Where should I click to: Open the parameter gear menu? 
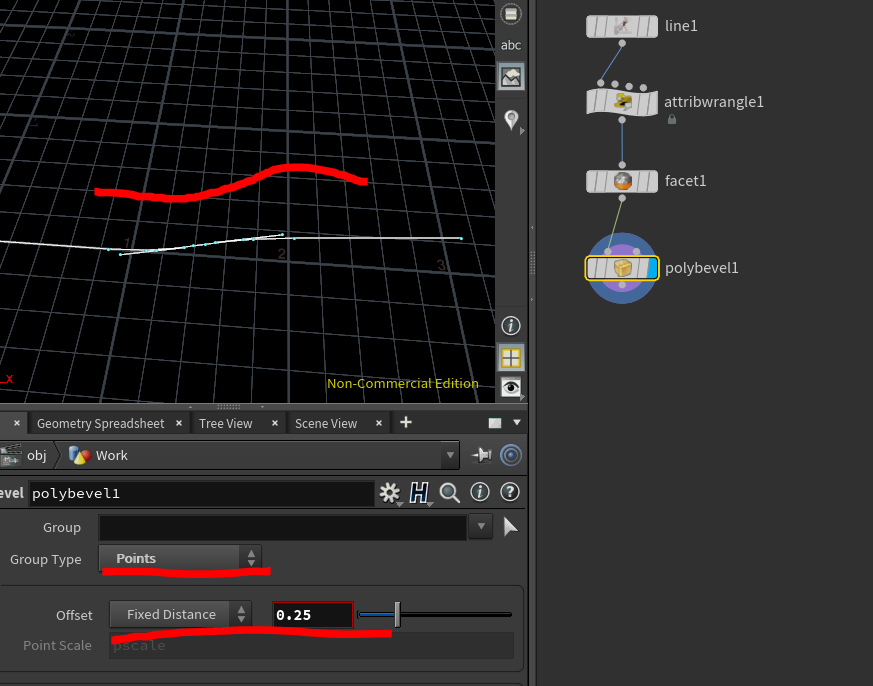pyautogui.click(x=390, y=493)
